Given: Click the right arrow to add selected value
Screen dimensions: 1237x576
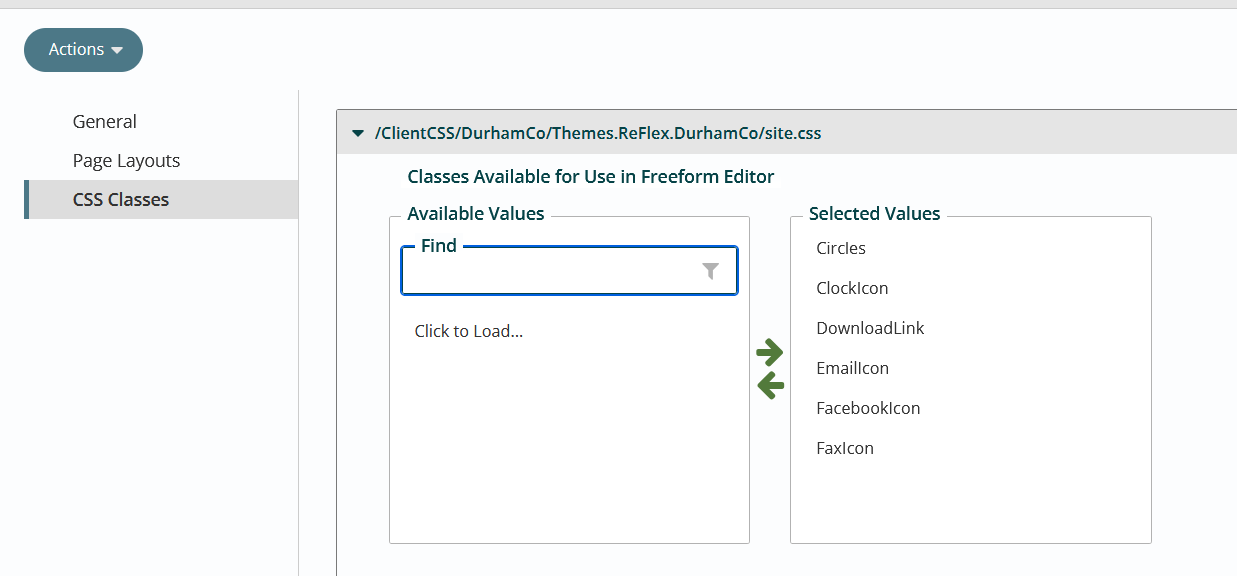Looking at the screenshot, I should pyautogui.click(x=769, y=352).
